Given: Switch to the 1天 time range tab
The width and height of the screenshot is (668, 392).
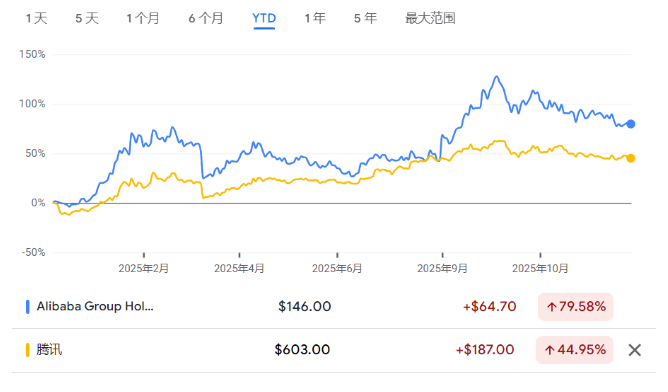Looking at the screenshot, I should (x=36, y=18).
